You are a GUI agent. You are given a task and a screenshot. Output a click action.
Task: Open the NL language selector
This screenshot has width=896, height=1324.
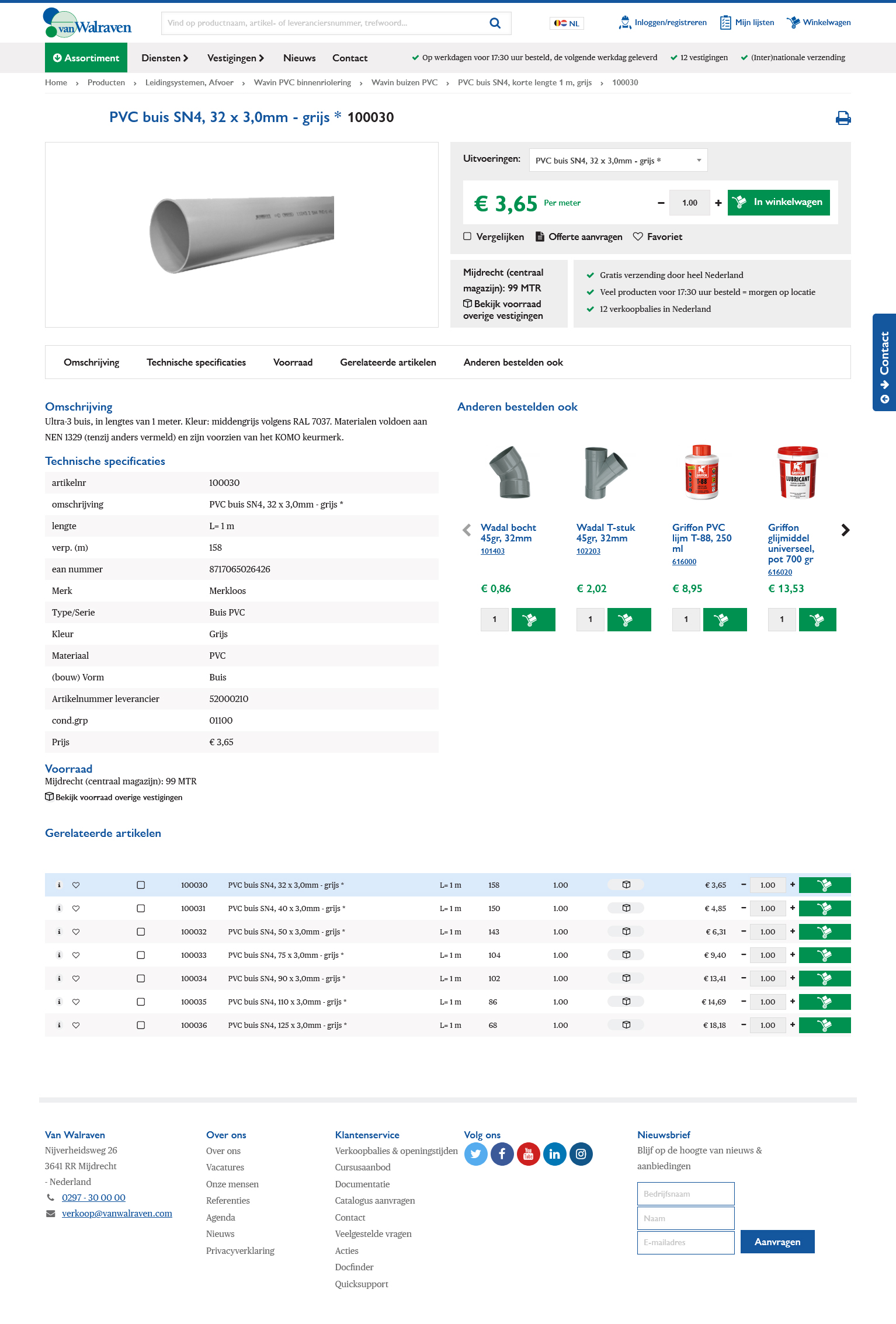(567, 23)
